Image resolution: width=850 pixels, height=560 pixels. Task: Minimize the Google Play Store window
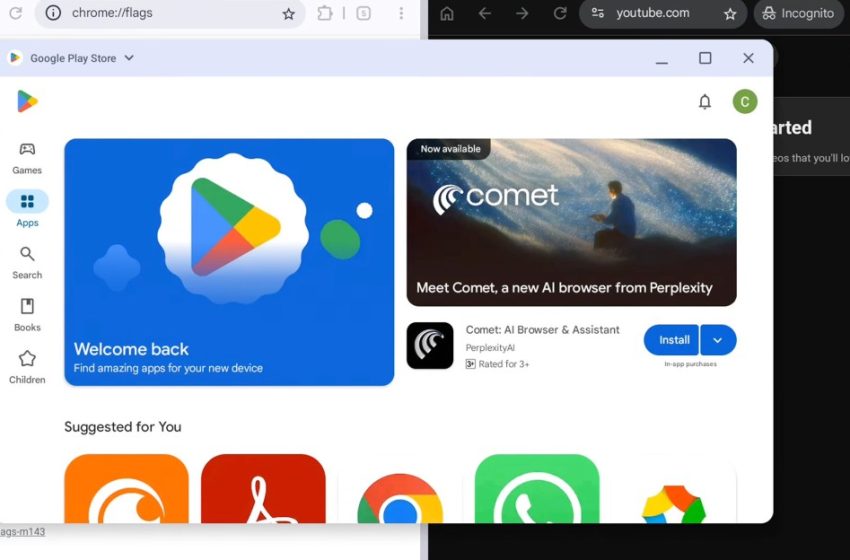661,59
